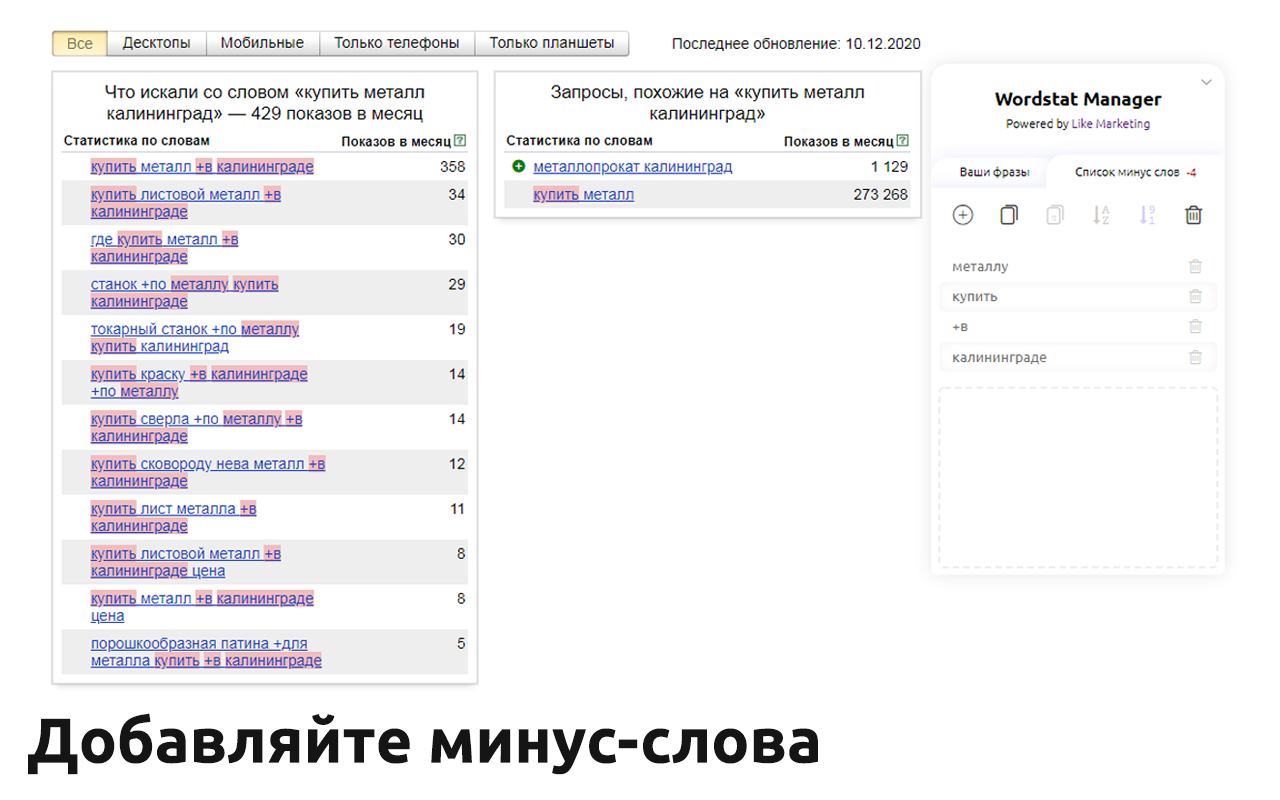The height and width of the screenshot is (800, 1280).
Task: Open query «купить листовой металл +в калининграде цена»
Action: pyautogui.click(x=186, y=563)
